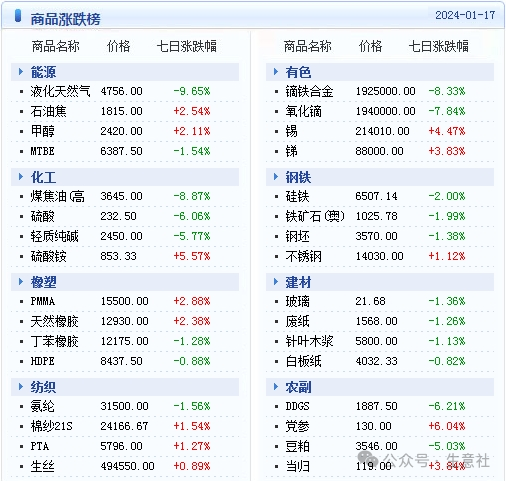Select 钢坯 commodity name
This screenshot has height=481, width=506.
(297, 236)
